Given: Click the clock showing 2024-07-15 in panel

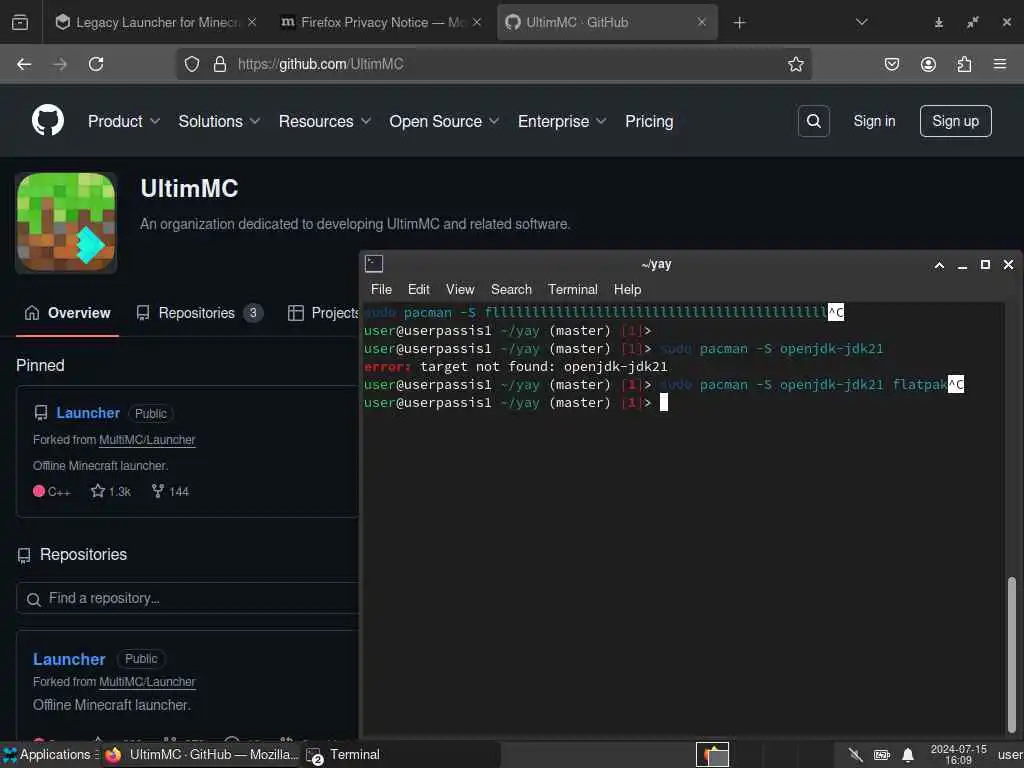Looking at the screenshot, I should [958, 754].
